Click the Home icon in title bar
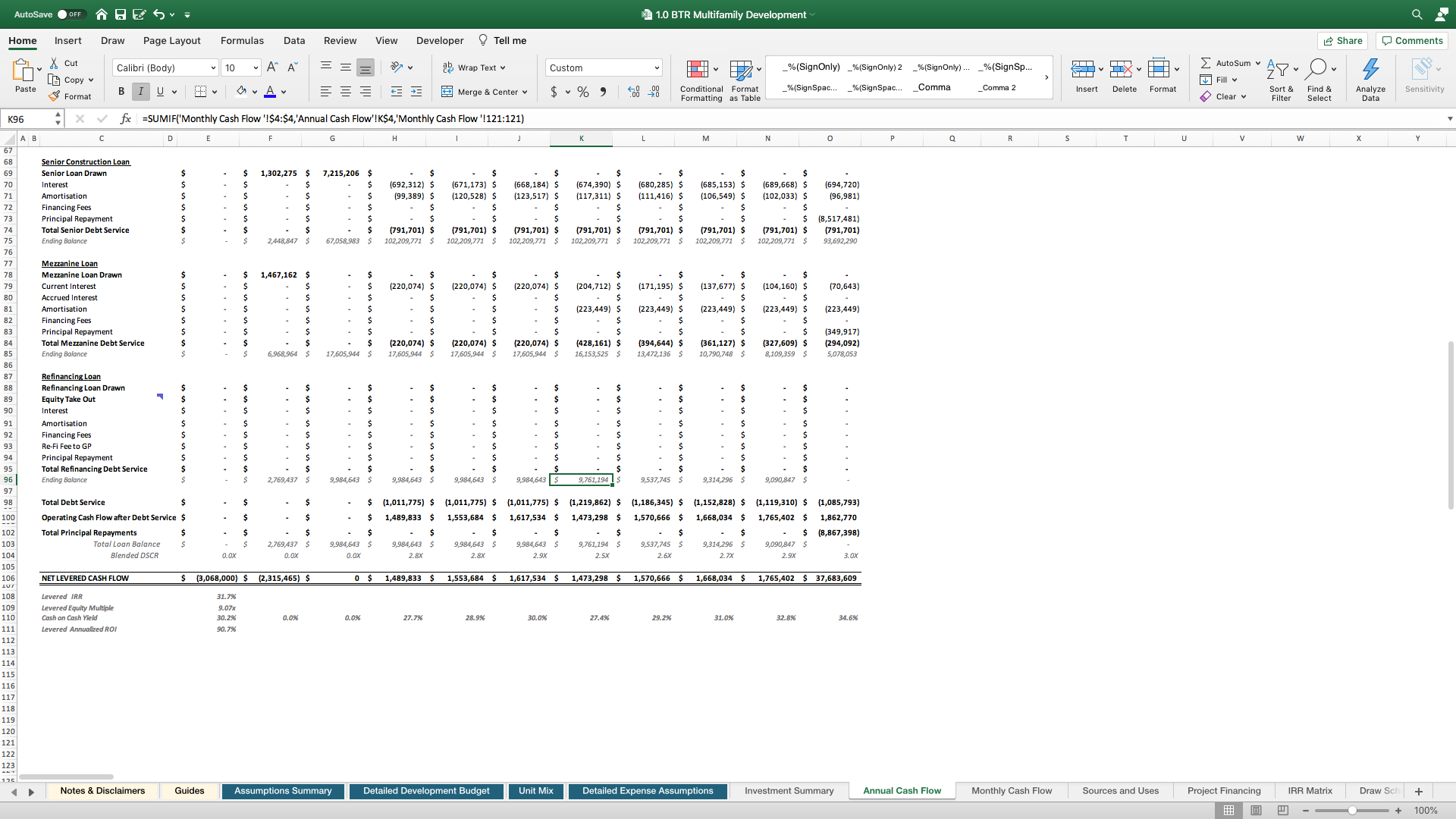Viewport: 1456px width, 819px height. [102, 14]
